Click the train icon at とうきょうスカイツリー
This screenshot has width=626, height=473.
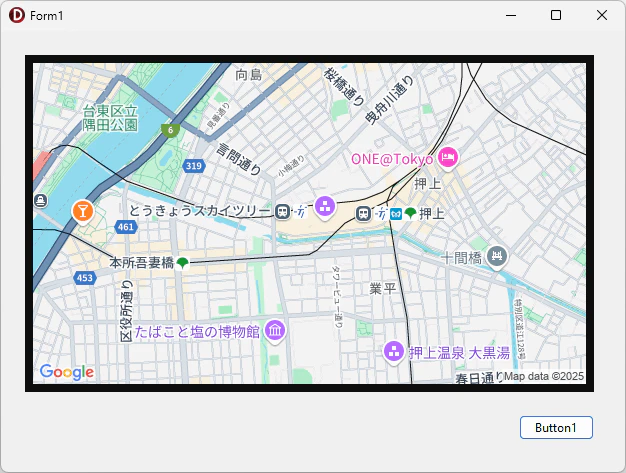click(x=283, y=211)
